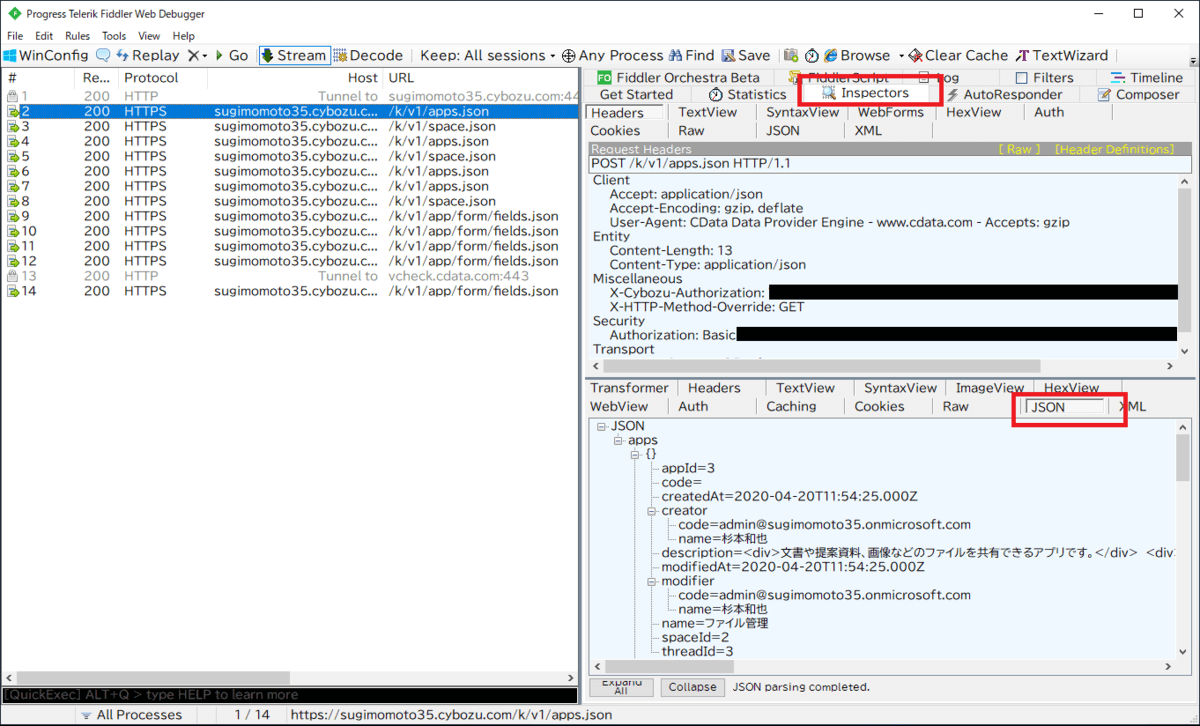Image resolution: width=1200 pixels, height=726 pixels.
Task: Collapse the modifier tree node
Action: pyautogui.click(x=651, y=581)
